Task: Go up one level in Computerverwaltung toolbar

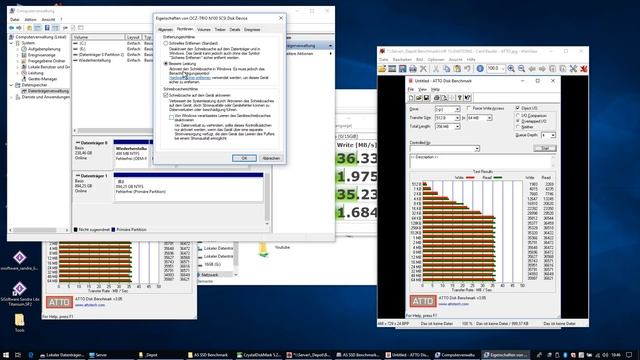Action: 29,28
